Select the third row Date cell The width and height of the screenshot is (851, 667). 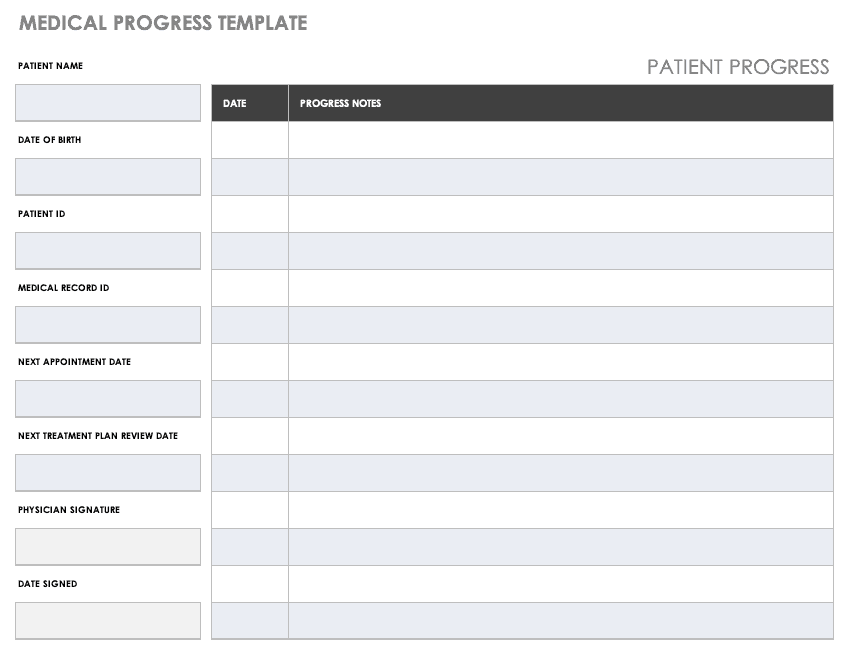(250, 214)
